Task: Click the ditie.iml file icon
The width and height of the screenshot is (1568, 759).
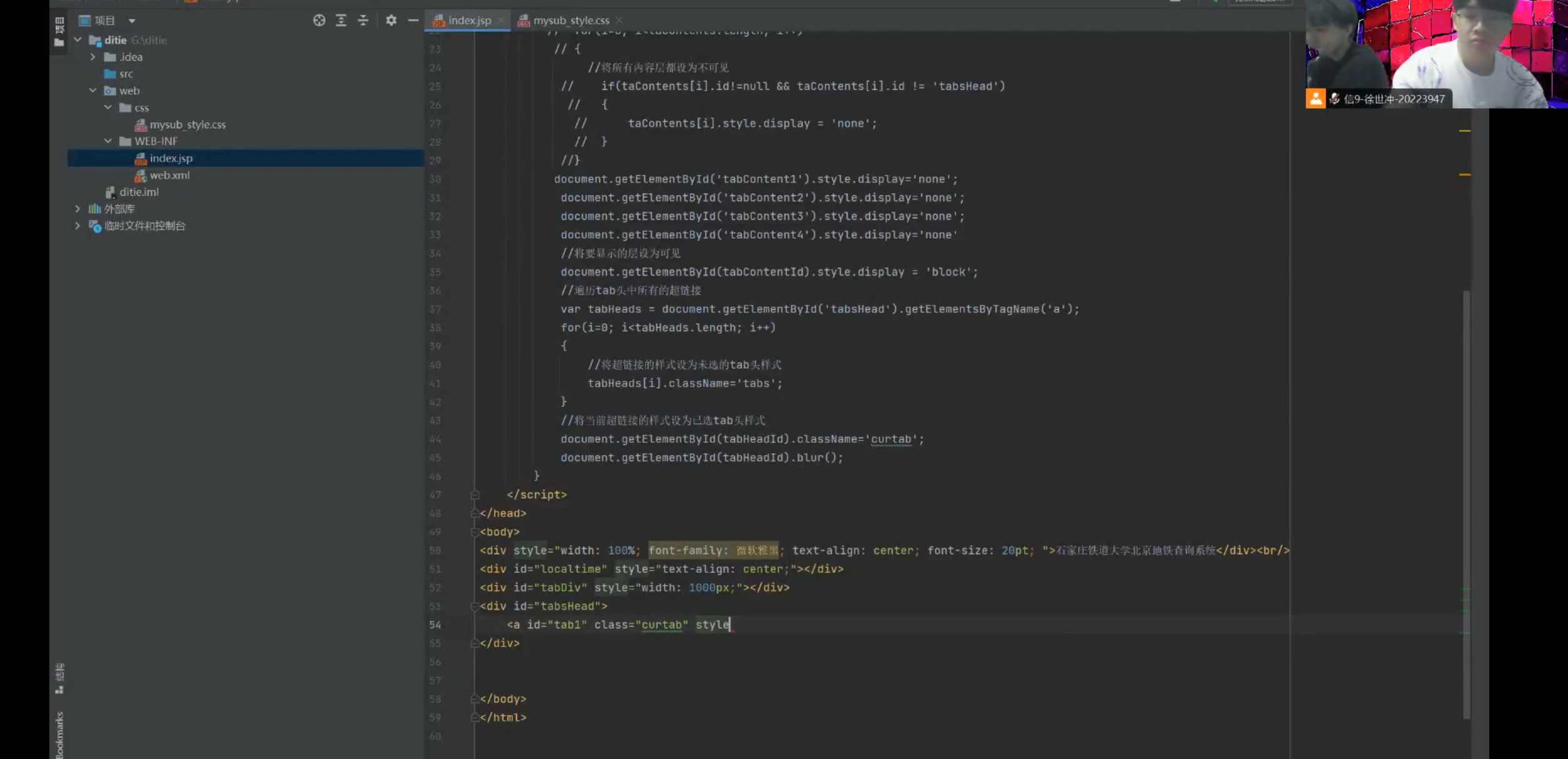Action: point(110,192)
